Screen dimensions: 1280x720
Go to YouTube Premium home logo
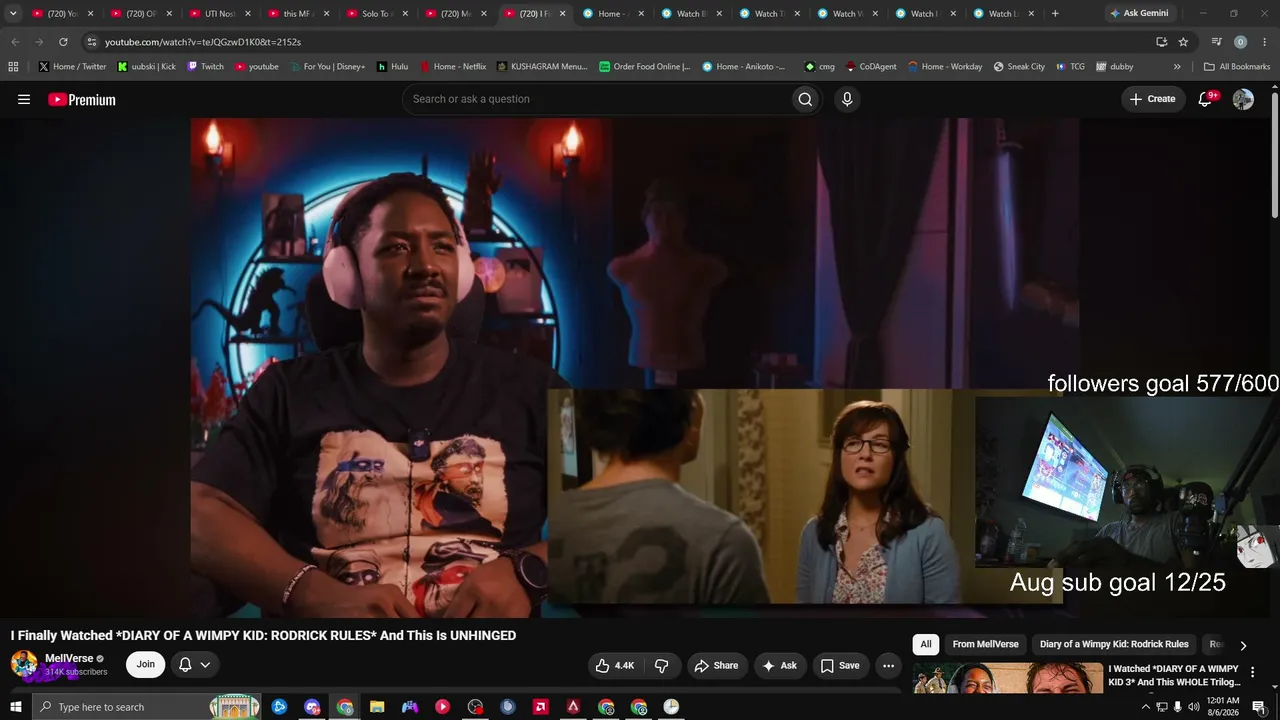coord(82,99)
